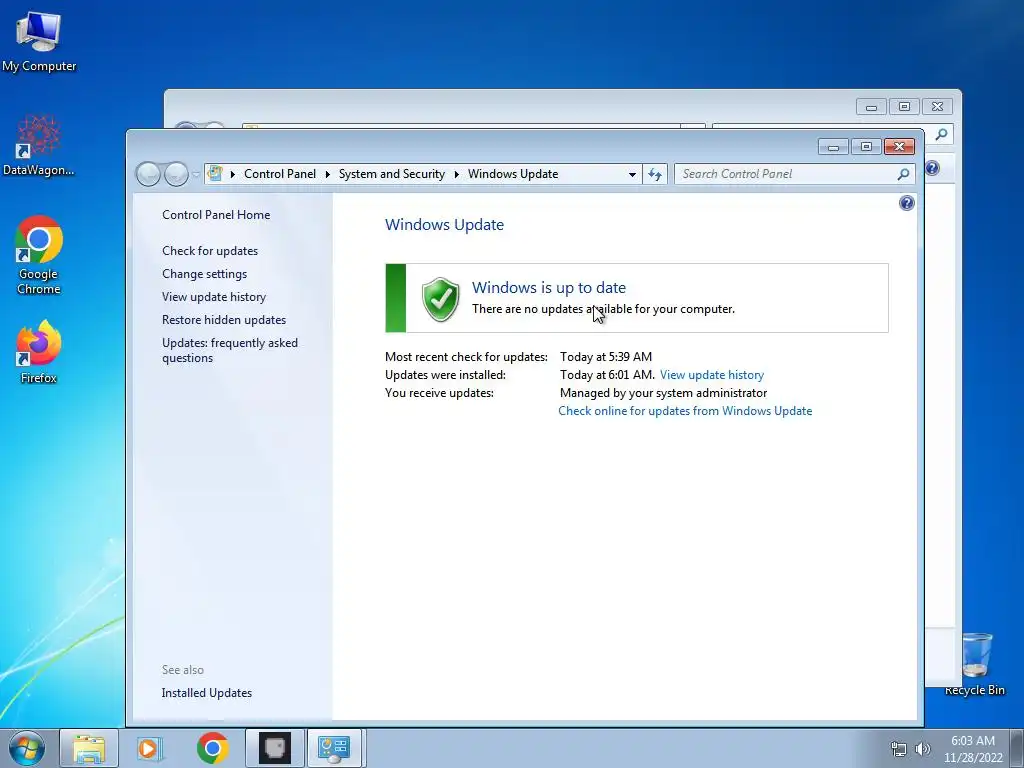Select 'Managed by your system administrator' text

point(664,393)
